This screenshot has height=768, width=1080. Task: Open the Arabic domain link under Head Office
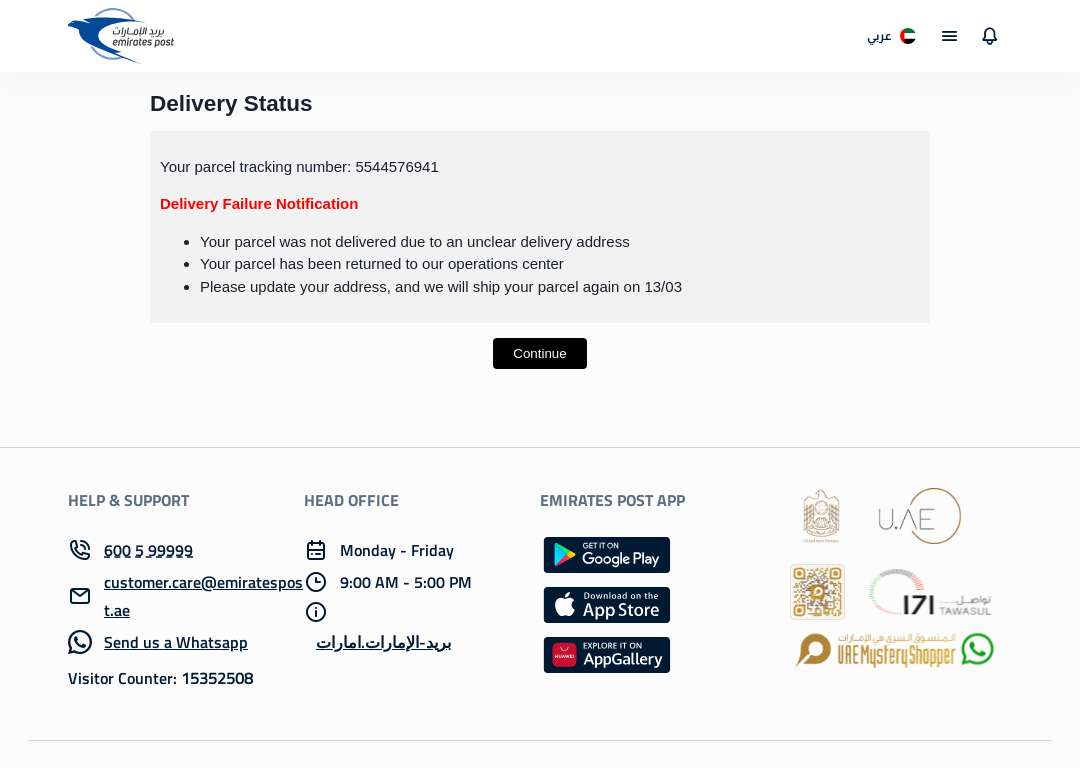point(384,643)
